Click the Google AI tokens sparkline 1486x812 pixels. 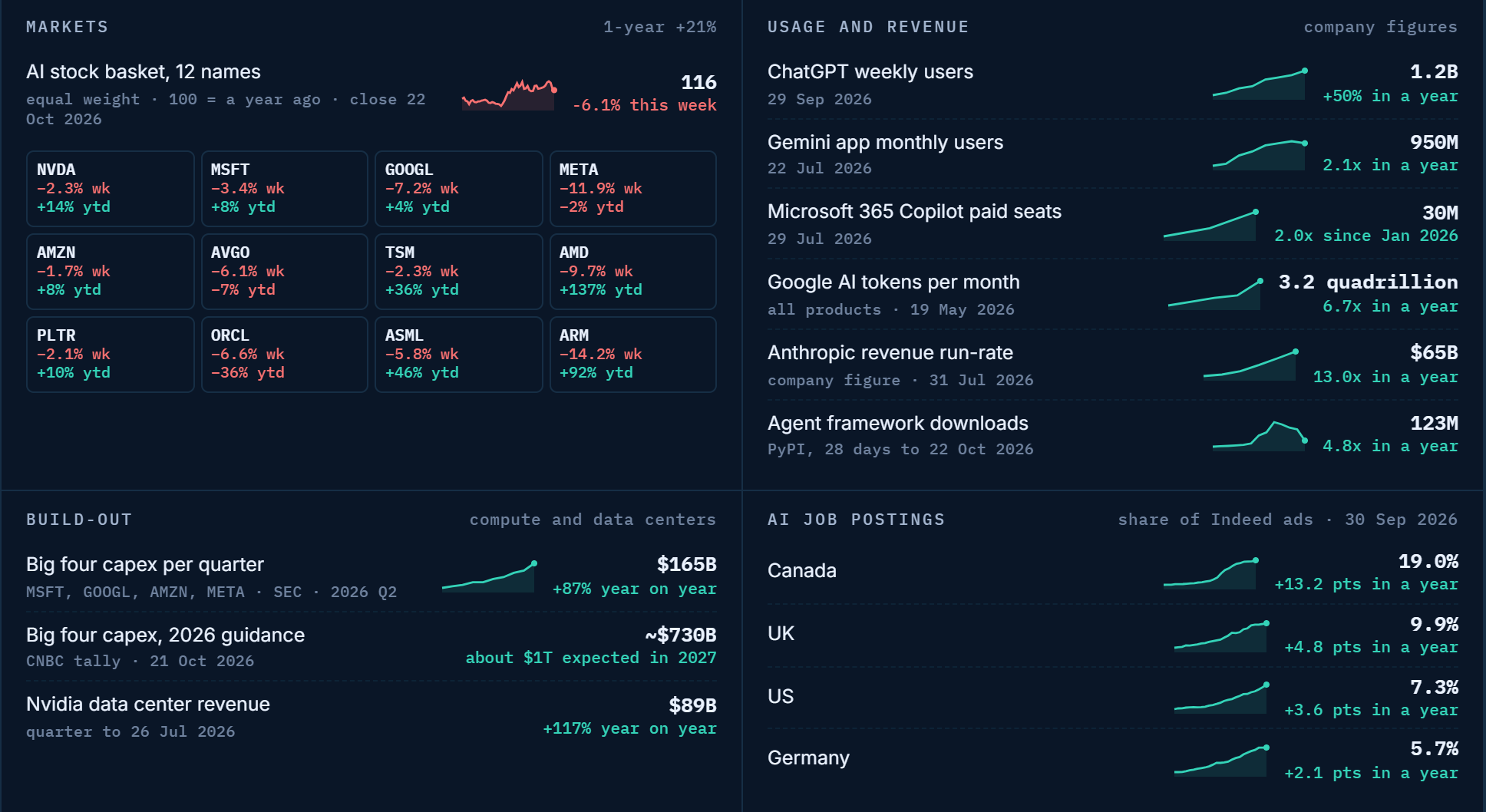(x=1215, y=295)
